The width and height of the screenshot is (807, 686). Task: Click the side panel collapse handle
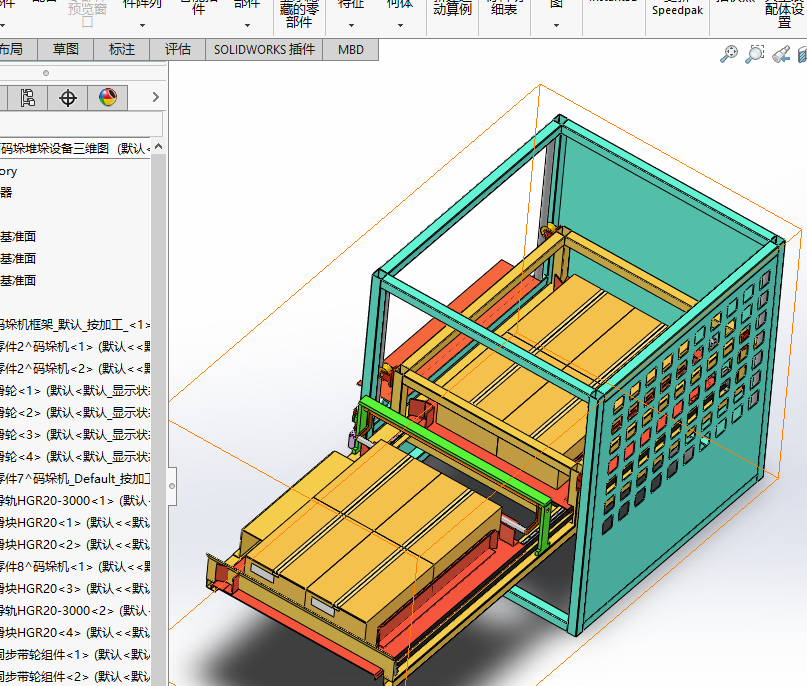[171, 485]
